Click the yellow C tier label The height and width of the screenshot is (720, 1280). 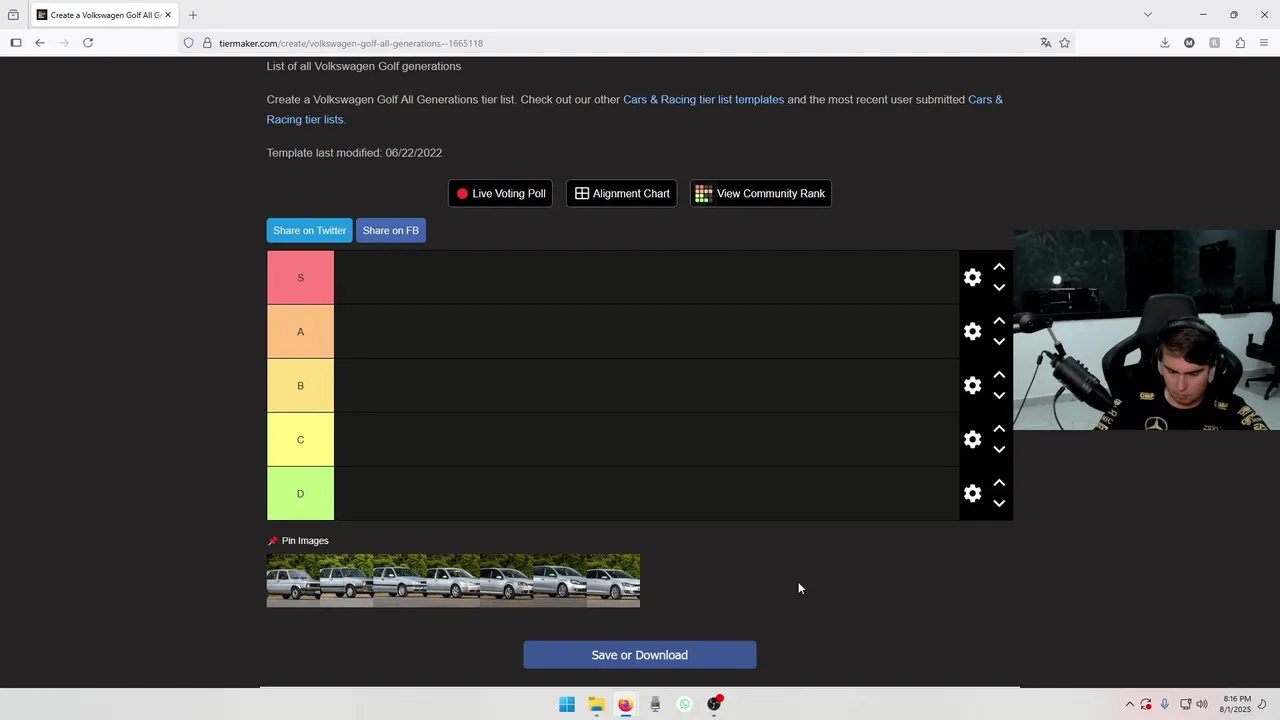point(300,439)
